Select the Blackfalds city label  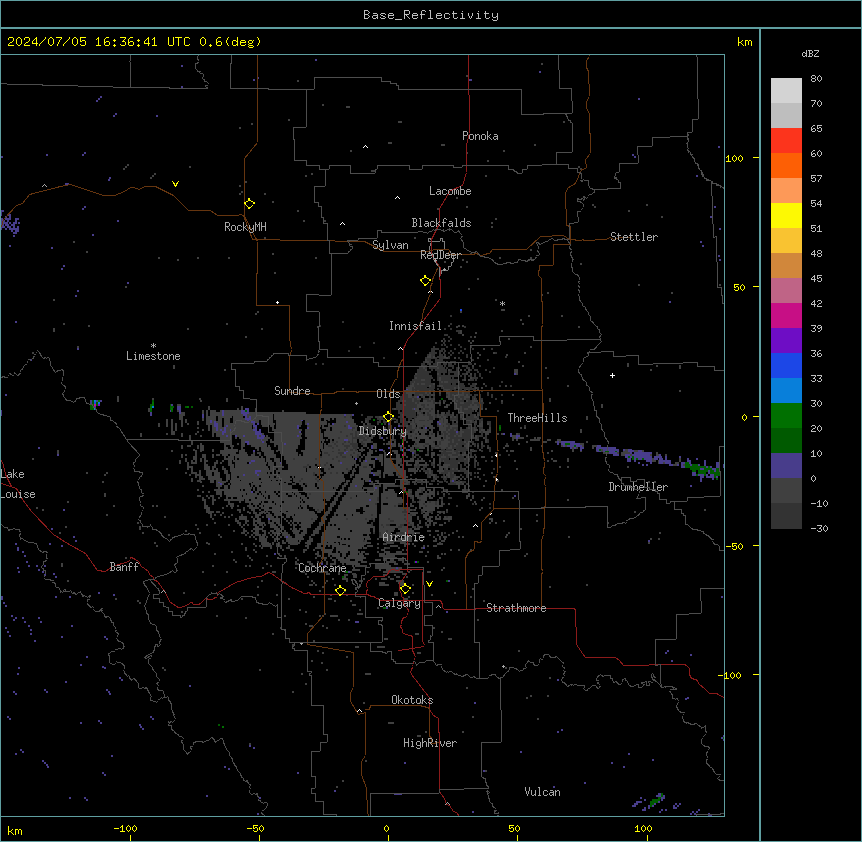pyautogui.click(x=441, y=223)
